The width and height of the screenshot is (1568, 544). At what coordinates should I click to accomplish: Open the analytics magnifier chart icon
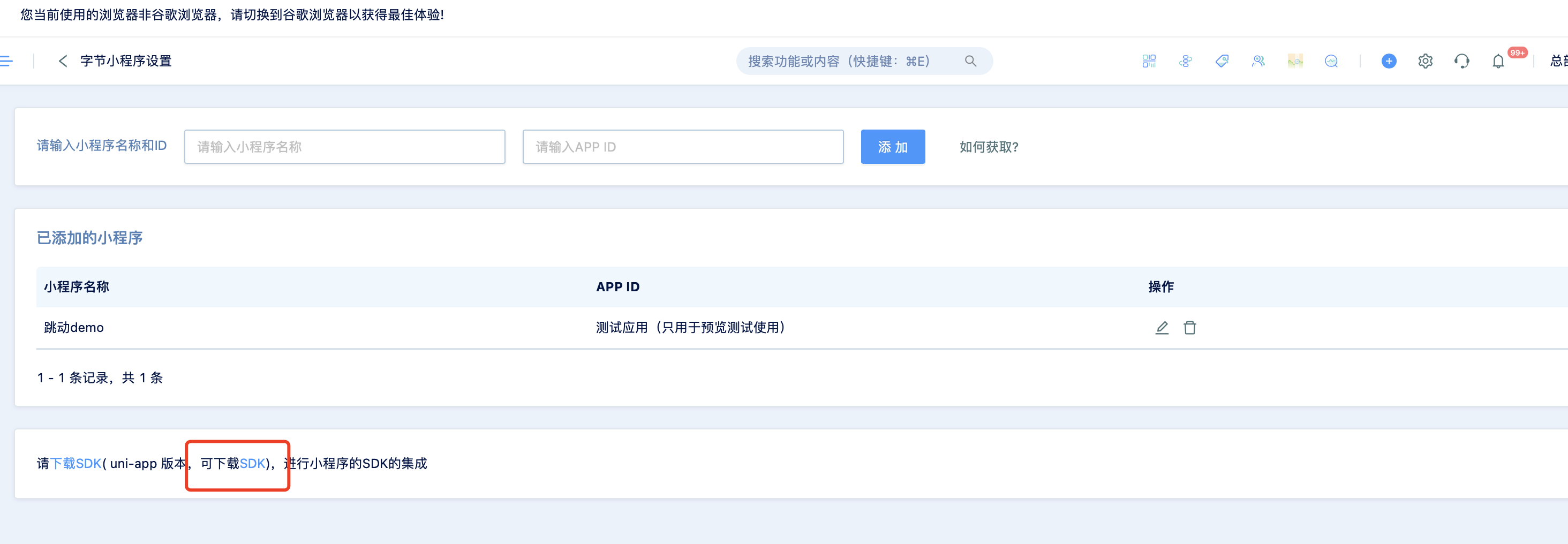point(1331,61)
